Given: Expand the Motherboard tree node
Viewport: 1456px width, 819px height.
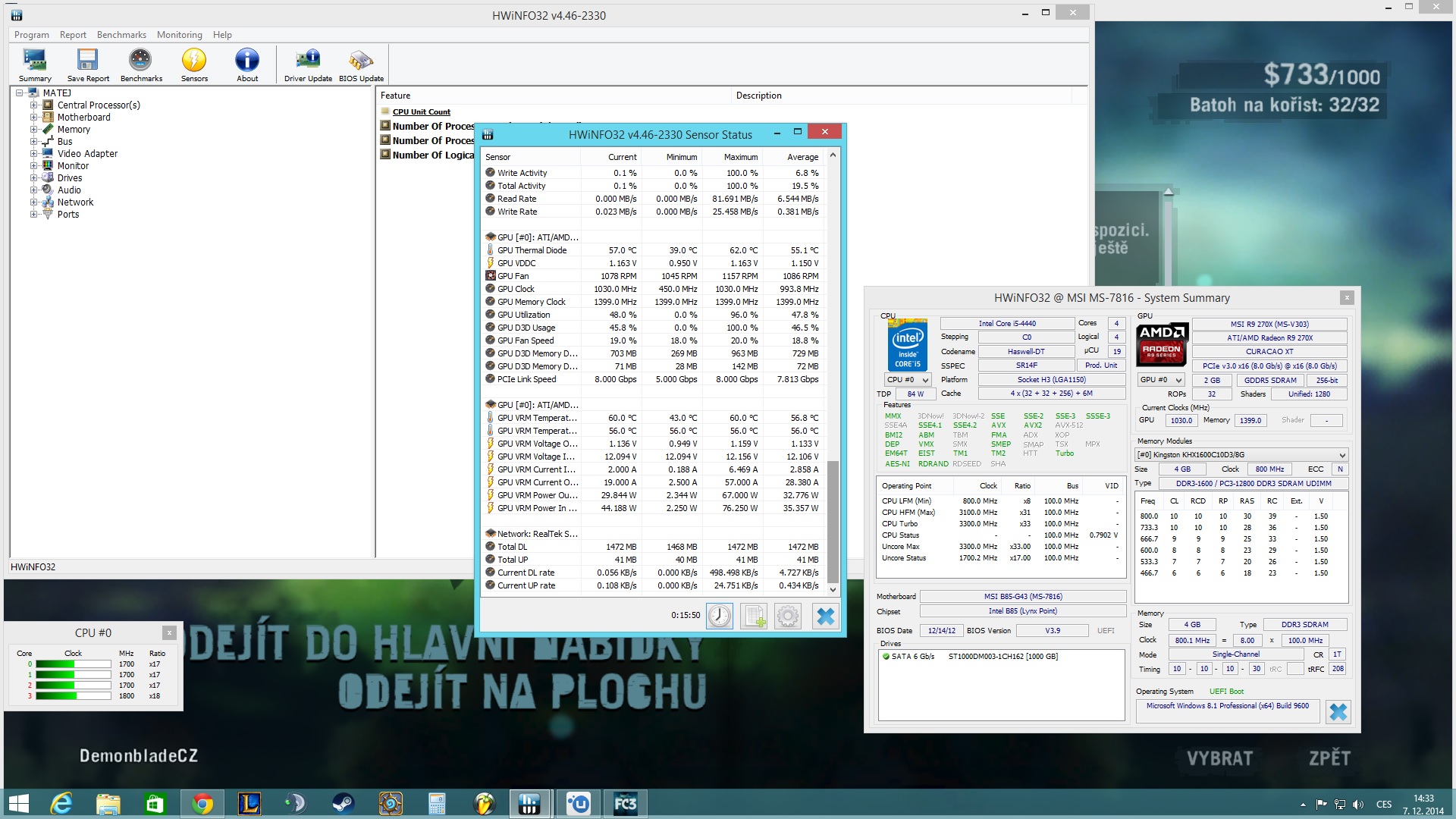Looking at the screenshot, I should point(33,118).
